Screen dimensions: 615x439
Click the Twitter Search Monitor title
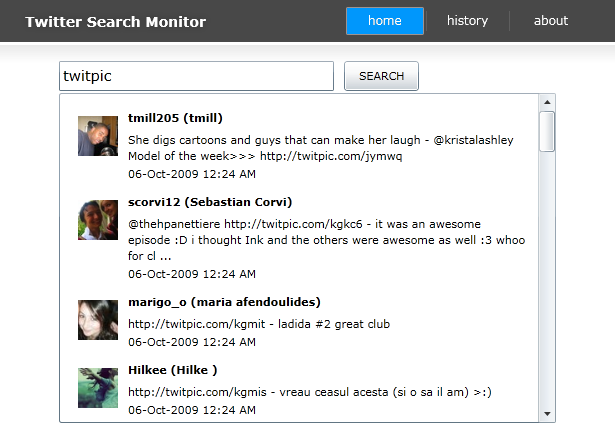(x=116, y=22)
